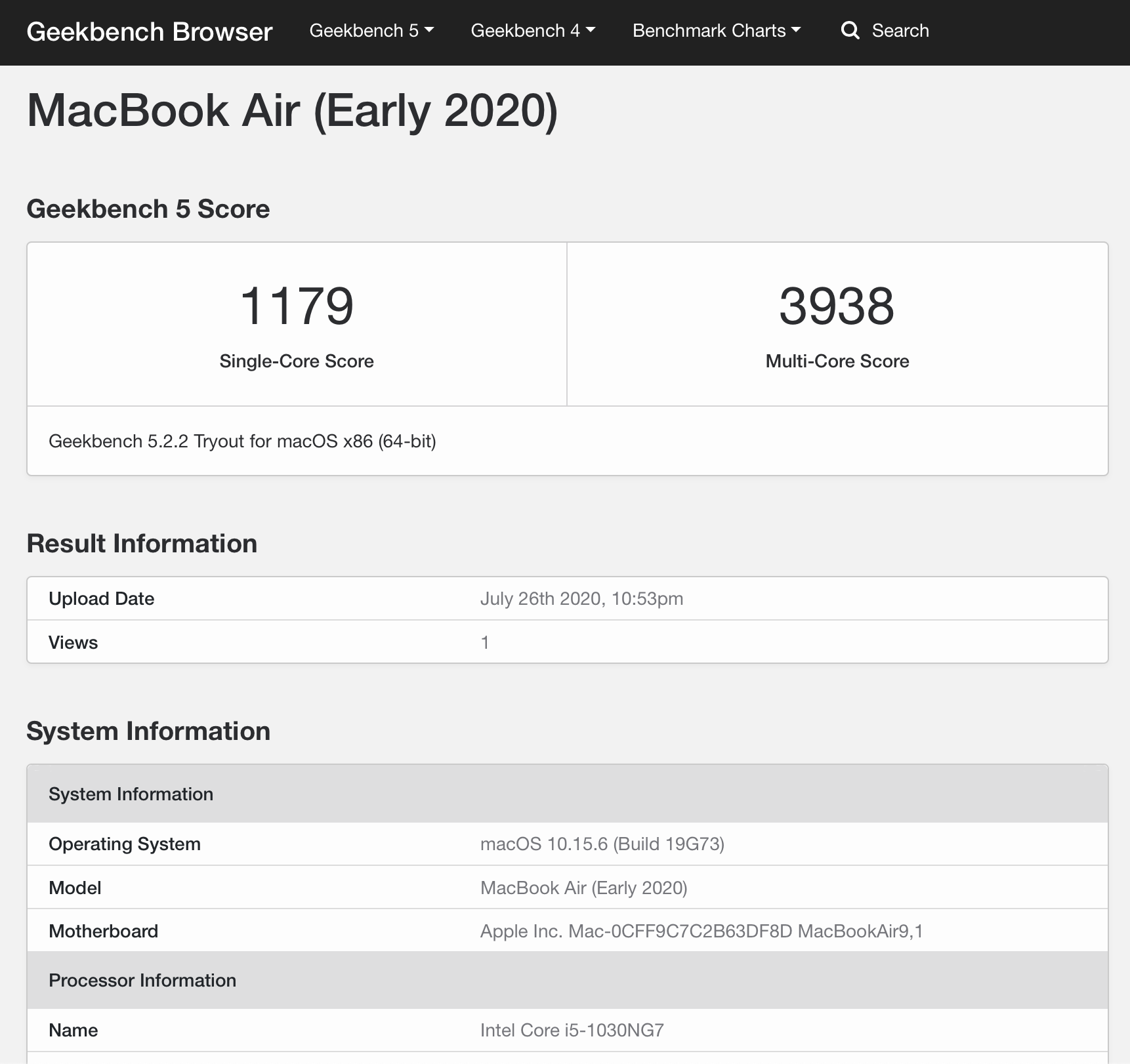Open the Geekbench Browser home link
The height and width of the screenshot is (1064, 1130).
click(150, 31)
